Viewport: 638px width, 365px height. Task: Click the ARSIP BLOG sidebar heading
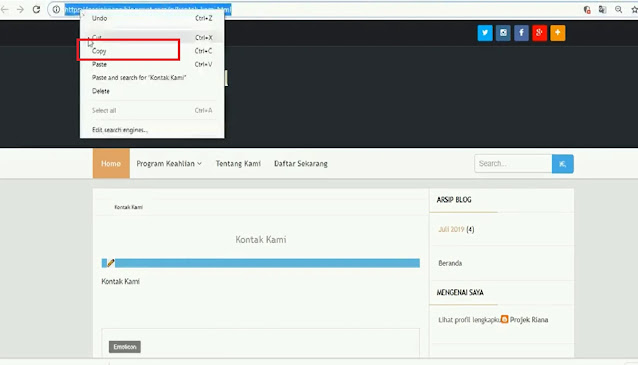pos(454,200)
